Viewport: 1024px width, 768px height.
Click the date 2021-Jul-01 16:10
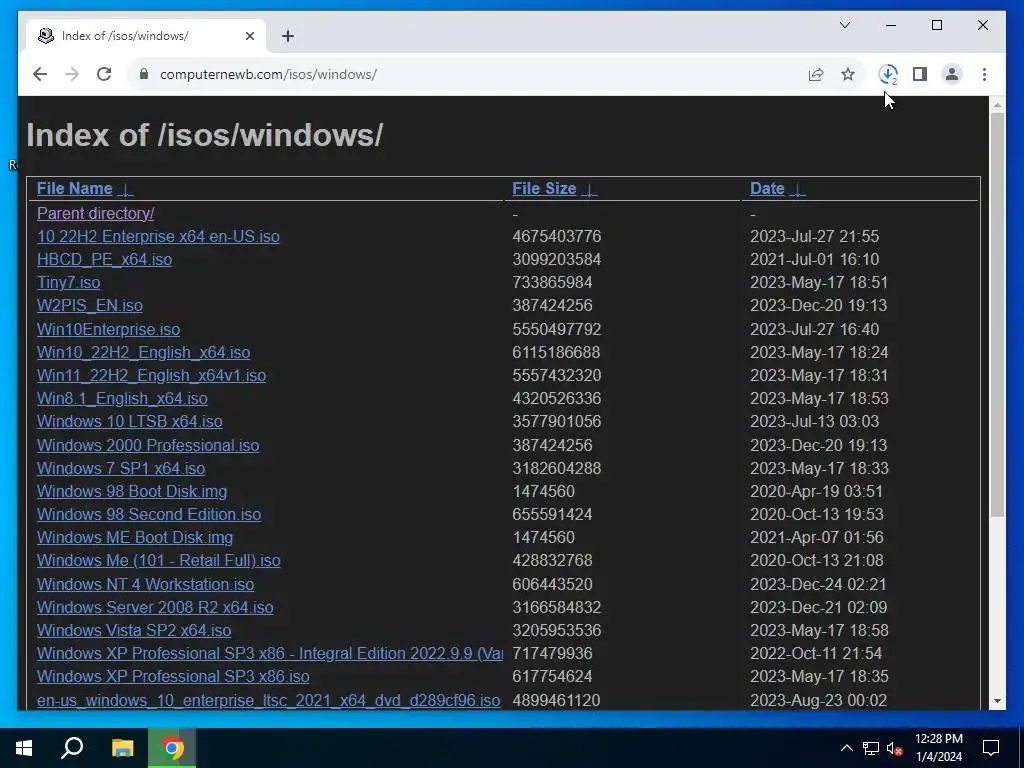tap(814, 259)
